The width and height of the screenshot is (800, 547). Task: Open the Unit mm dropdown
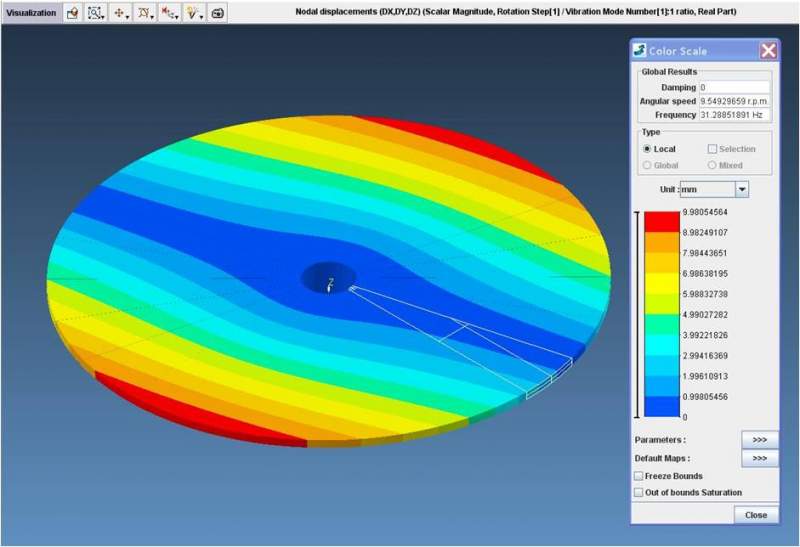click(742, 189)
